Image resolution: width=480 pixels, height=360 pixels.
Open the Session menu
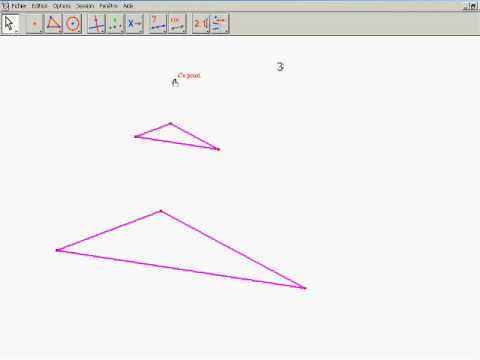click(x=85, y=6)
